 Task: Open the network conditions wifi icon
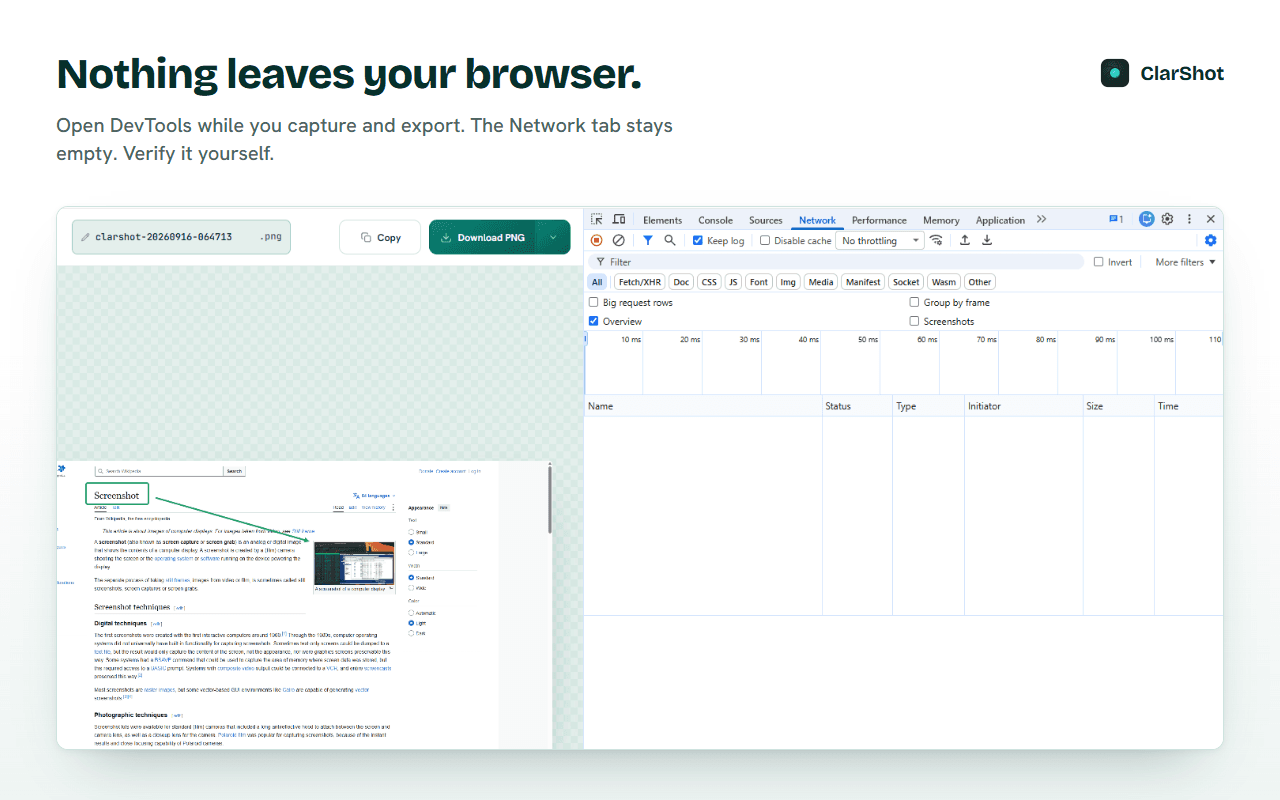click(936, 240)
